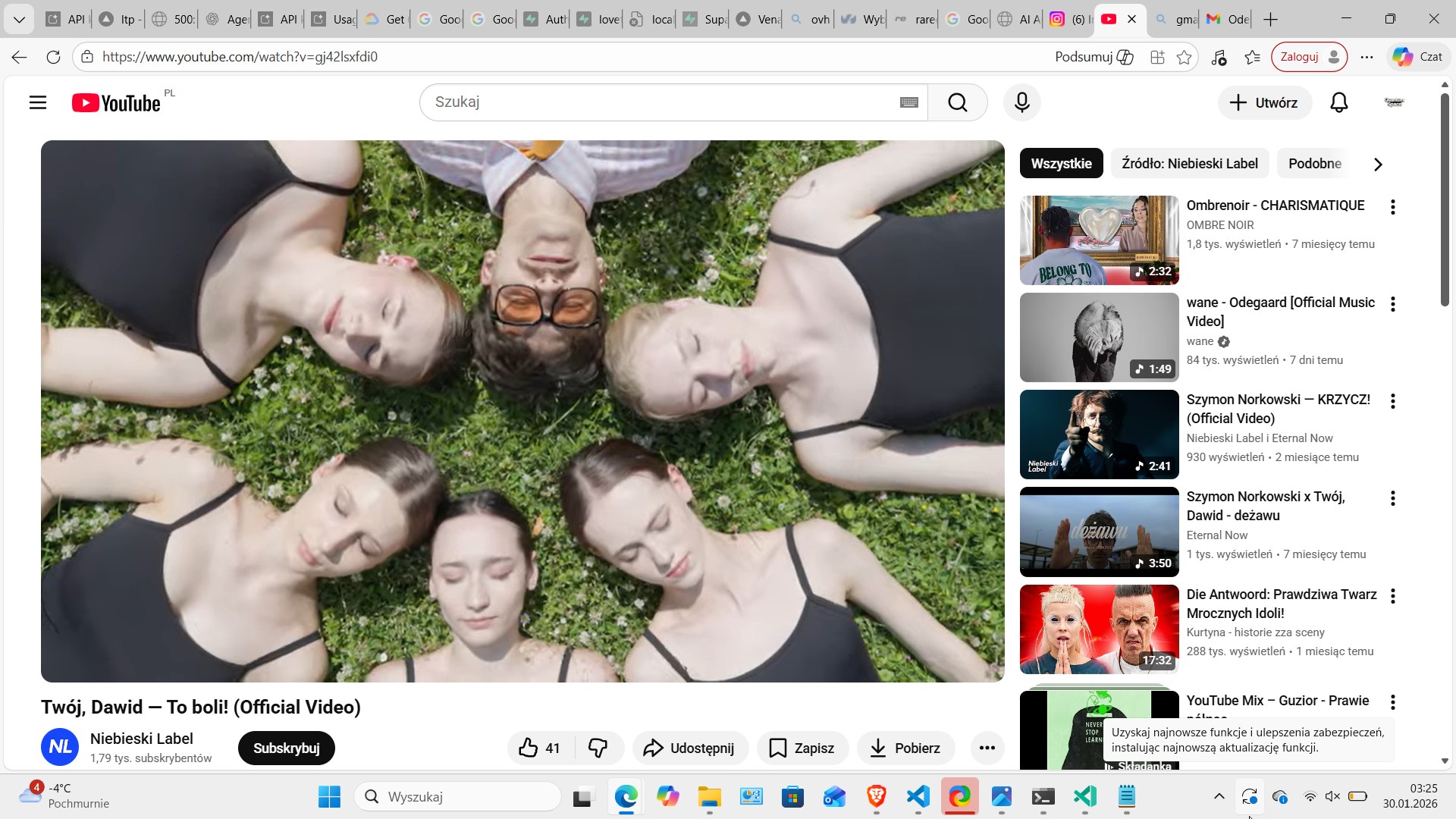Select the Źródło: Niebieski Label chip
The height and width of the screenshot is (819, 1456).
pyautogui.click(x=1189, y=164)
